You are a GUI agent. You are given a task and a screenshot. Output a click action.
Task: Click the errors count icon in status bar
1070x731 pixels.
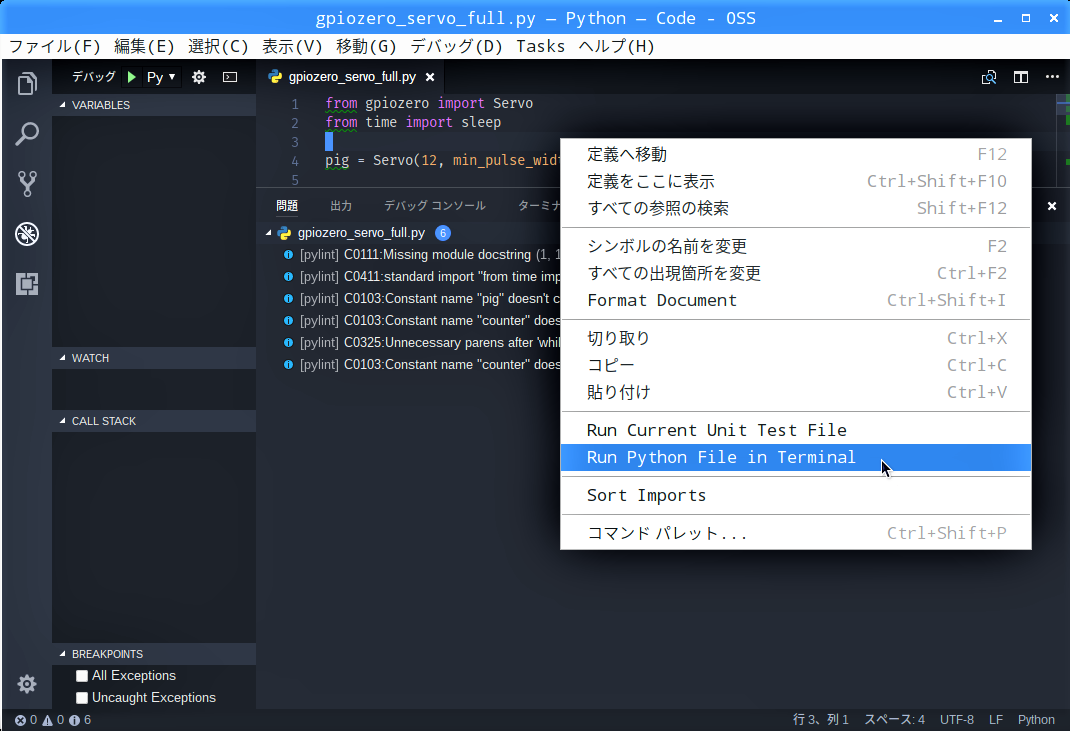point(20,720)
